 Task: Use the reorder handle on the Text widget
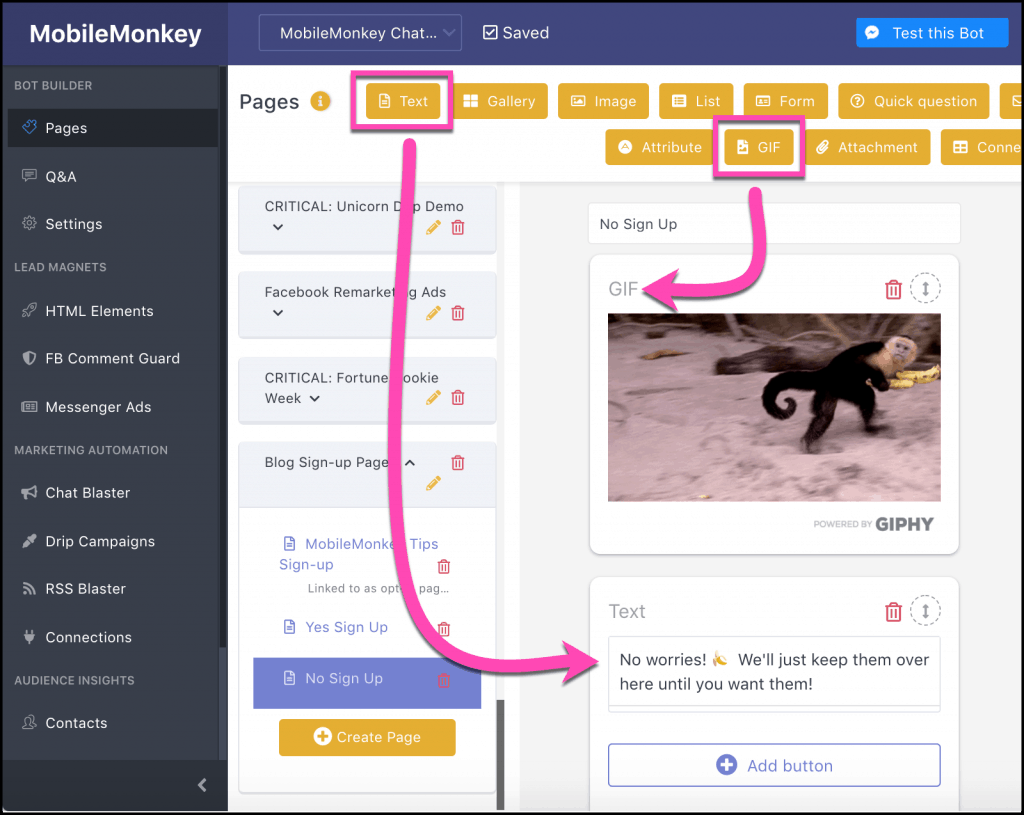[926, 610]
